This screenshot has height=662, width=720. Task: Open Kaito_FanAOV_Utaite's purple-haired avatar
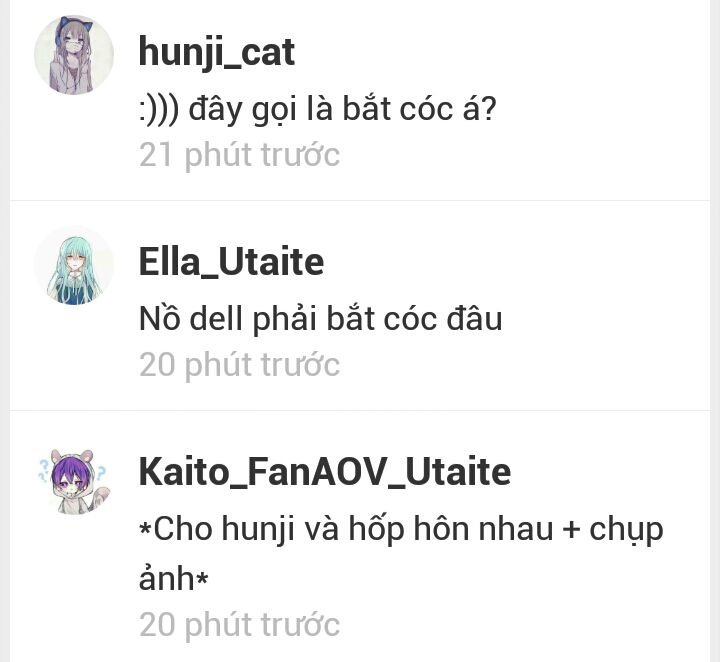point(74,481)
